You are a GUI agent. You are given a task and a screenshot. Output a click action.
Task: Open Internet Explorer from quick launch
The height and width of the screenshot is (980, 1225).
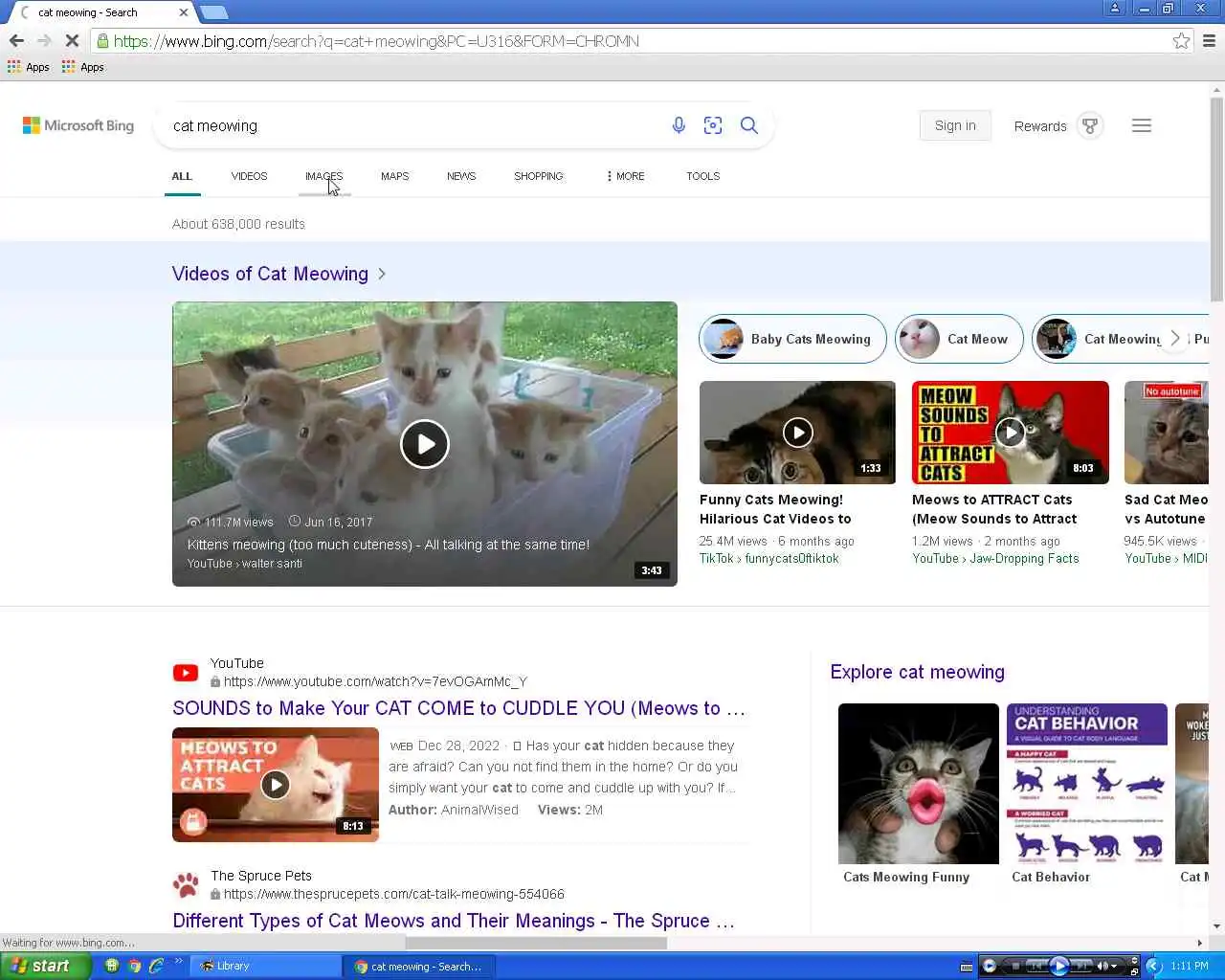[x=156, y=966]
